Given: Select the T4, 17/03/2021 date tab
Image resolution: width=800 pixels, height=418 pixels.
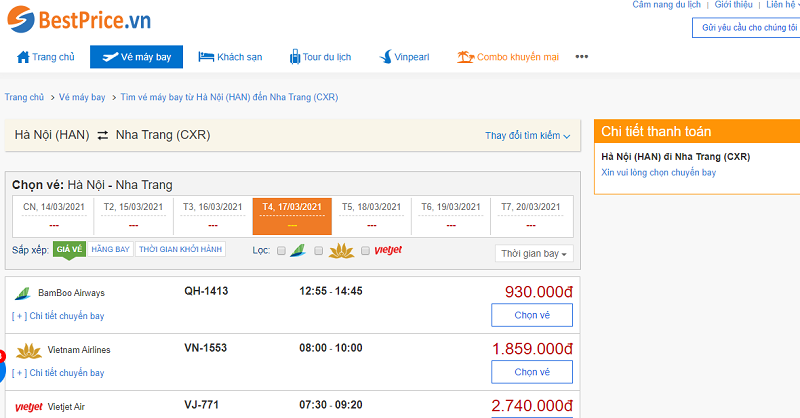Looking at the screenshot, I should (292, 216).
